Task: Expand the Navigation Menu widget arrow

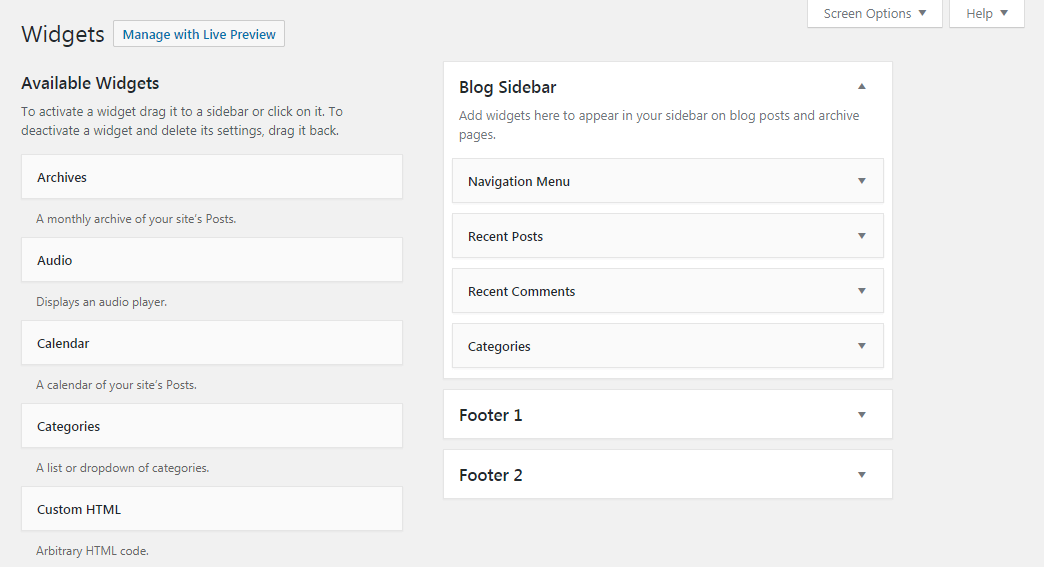Action: pos(862,181)
